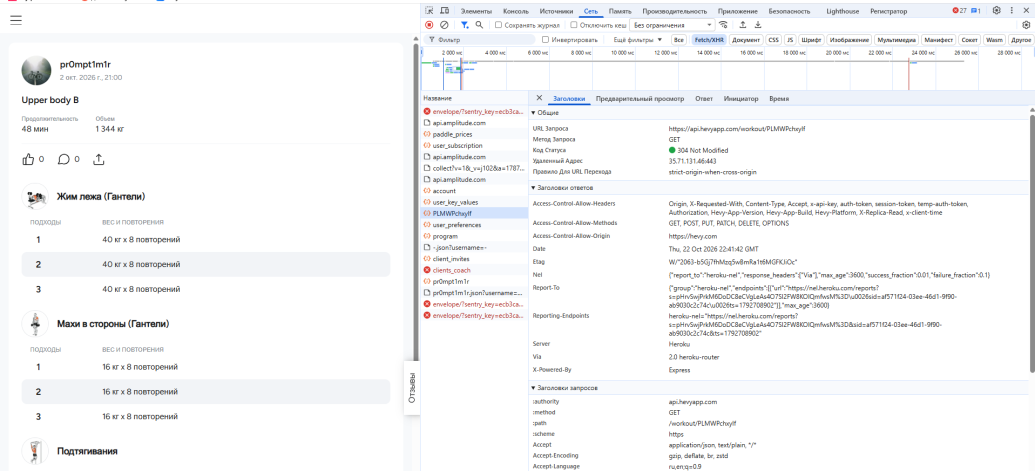Toggle the Fetch/XHR request filter
This screenshot has height=471, width=1035.
click(710, 40)
